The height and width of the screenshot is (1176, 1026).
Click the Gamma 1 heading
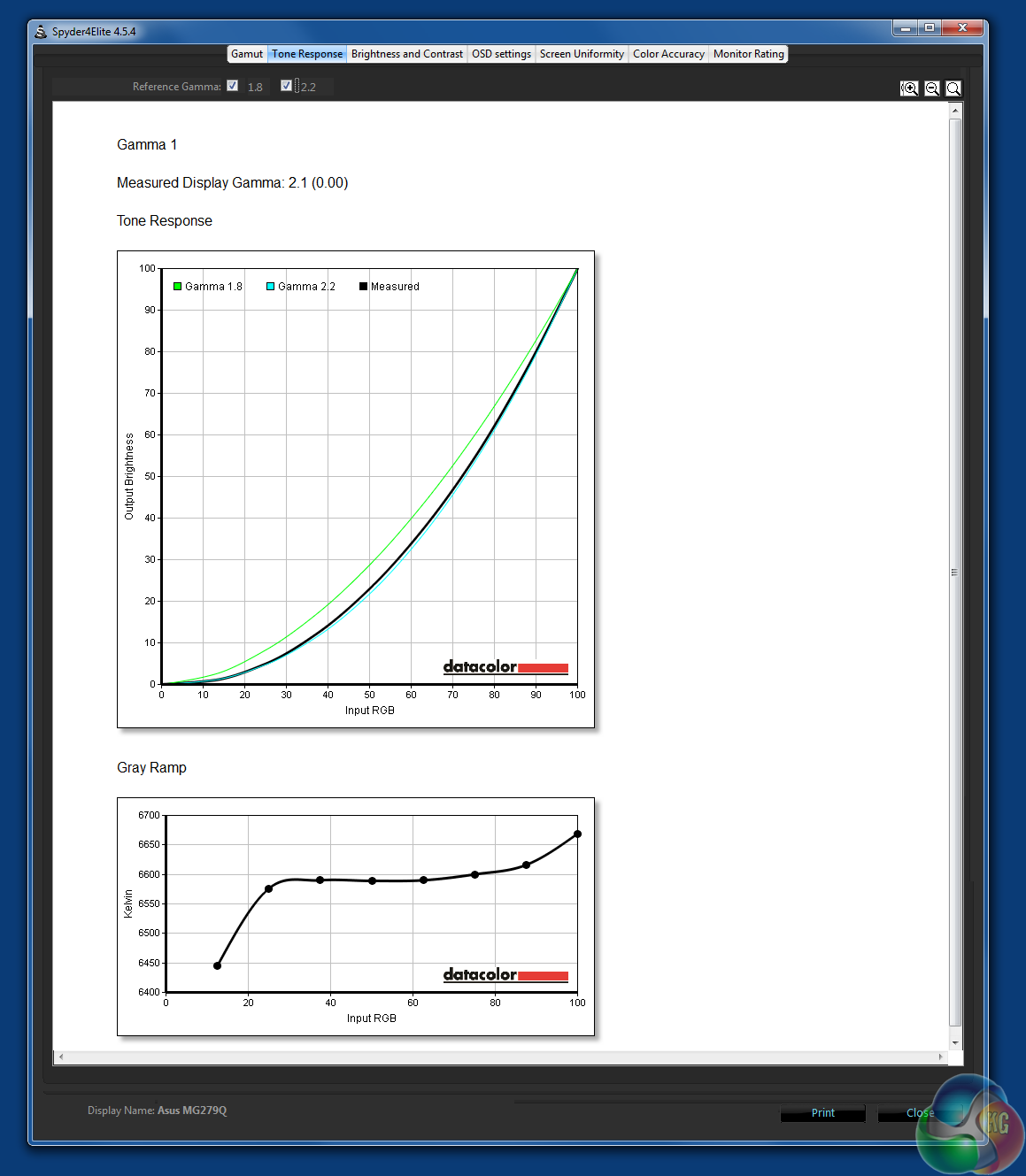[x=147, y=145]
